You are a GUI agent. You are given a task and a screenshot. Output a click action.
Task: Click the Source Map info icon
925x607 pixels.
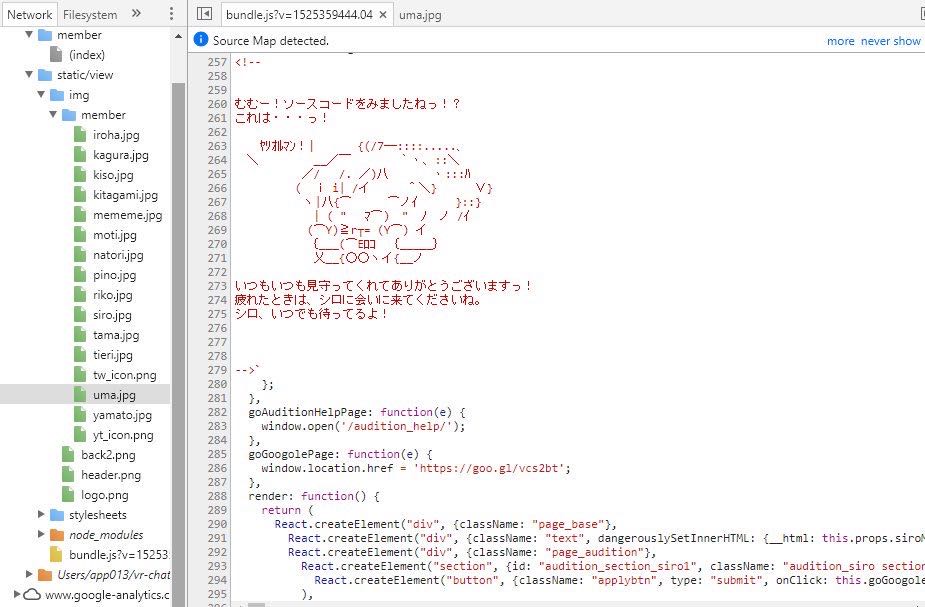[x=200, y=40]
